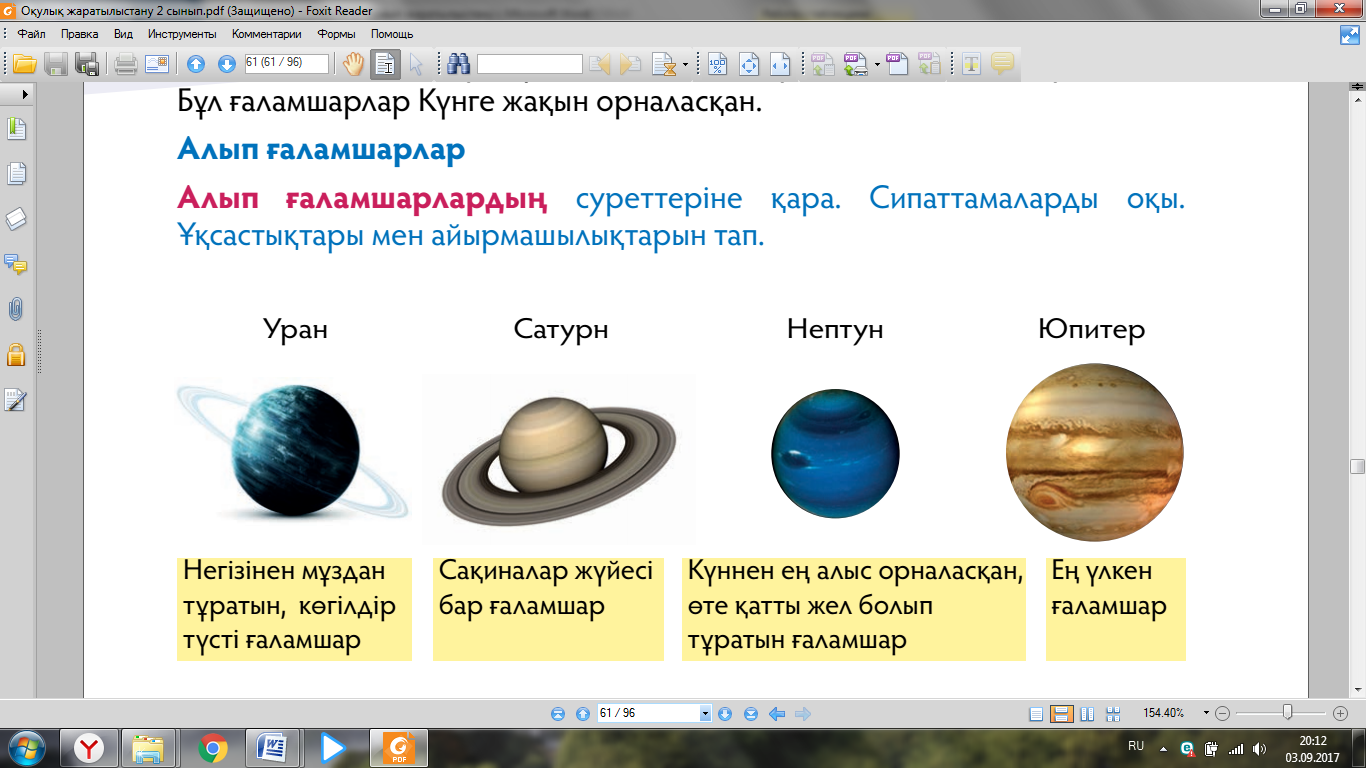1366x768 pixels.
Task: Open the Комментарии menu
Action: click(267, 33)
